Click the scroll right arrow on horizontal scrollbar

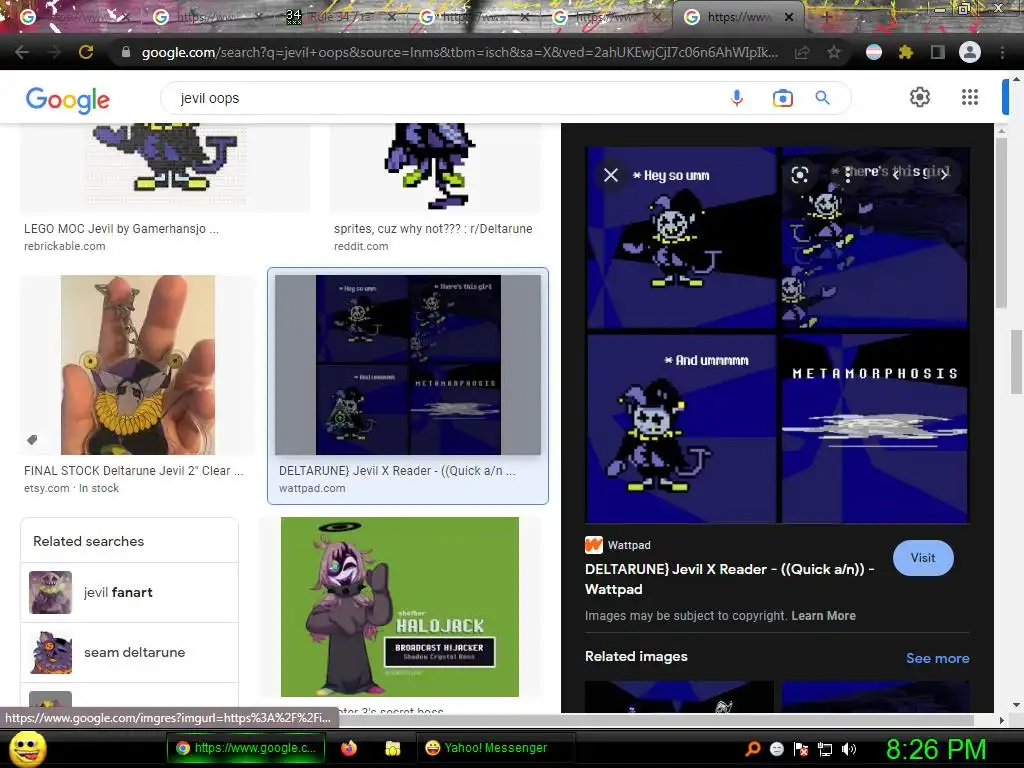coord(1001,720)
